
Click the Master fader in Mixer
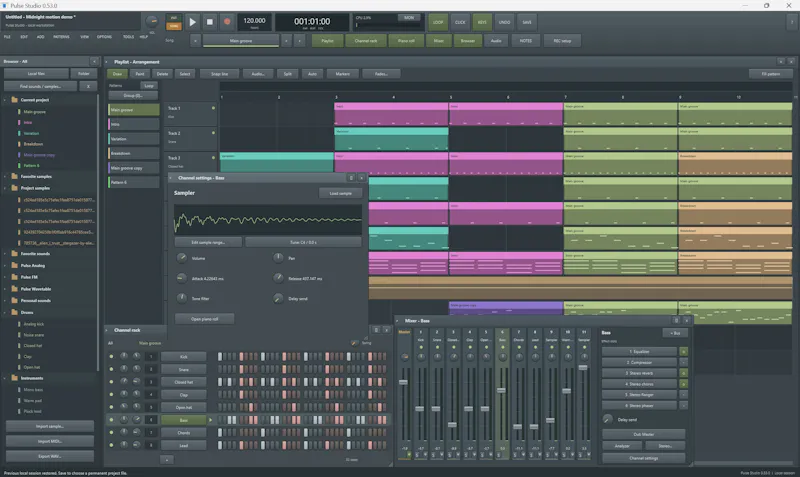pos(404,382)
